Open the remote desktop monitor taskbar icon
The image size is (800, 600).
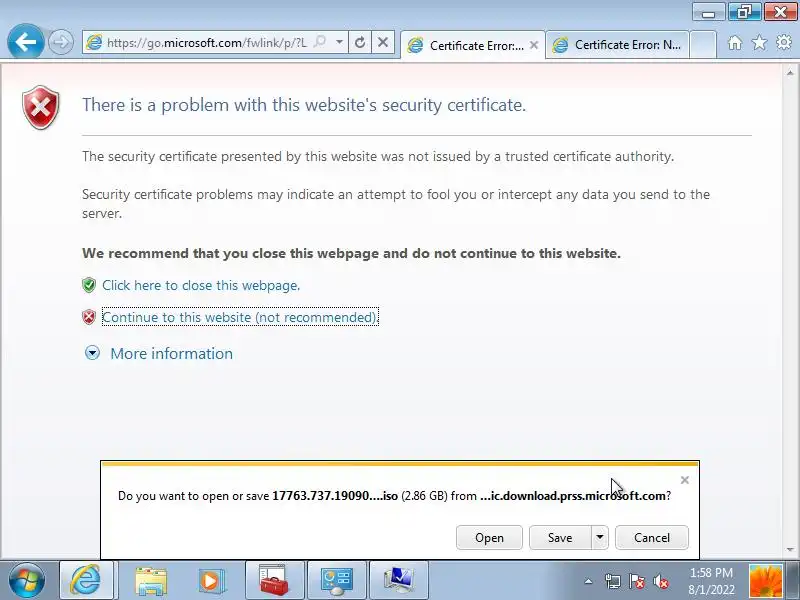pyautogui.click(x=398, y=580)
